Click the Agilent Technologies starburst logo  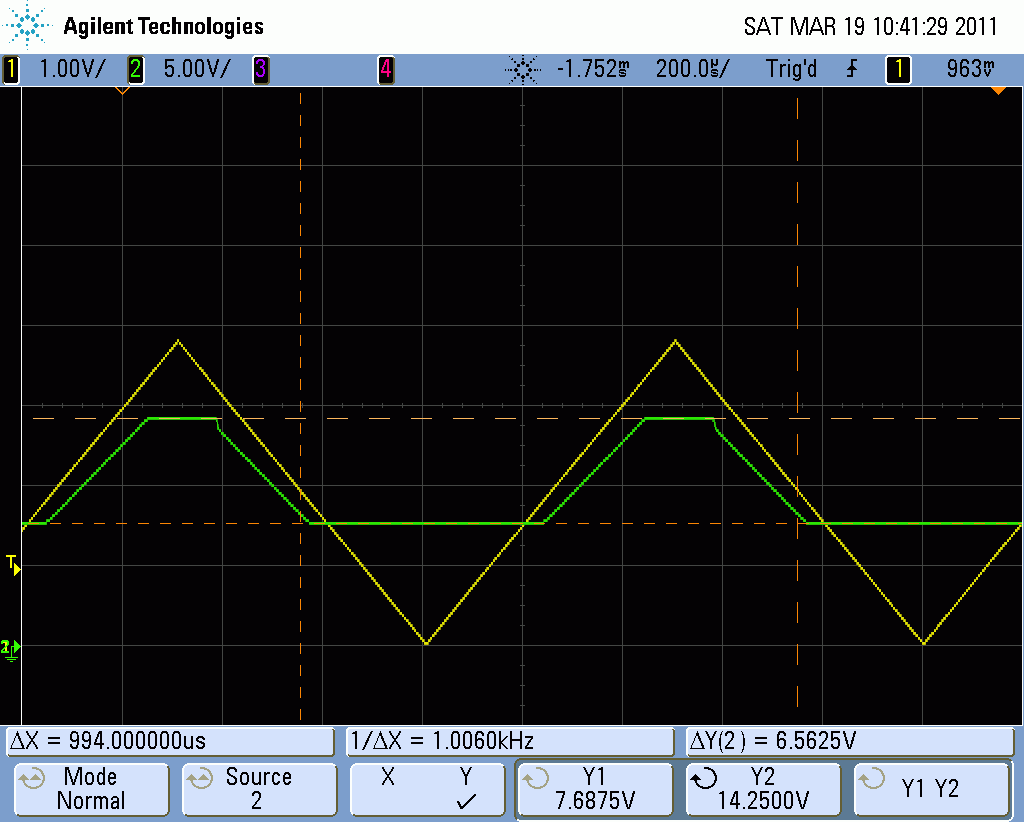(x=26, y=25)
